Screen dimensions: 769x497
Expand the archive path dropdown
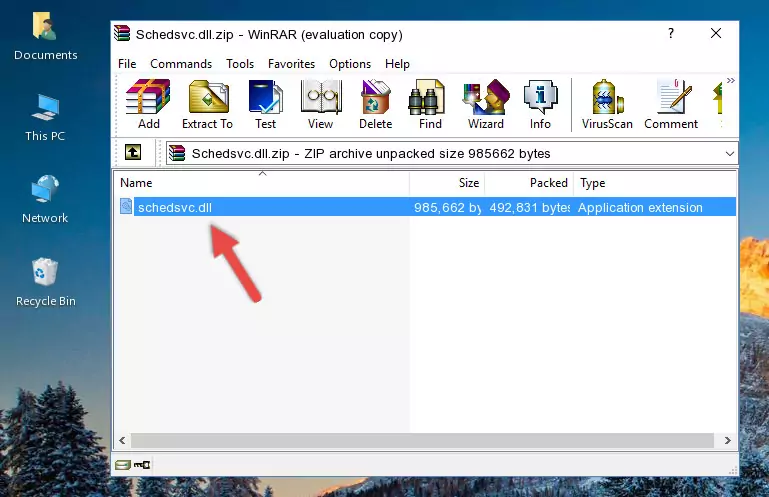729,154
